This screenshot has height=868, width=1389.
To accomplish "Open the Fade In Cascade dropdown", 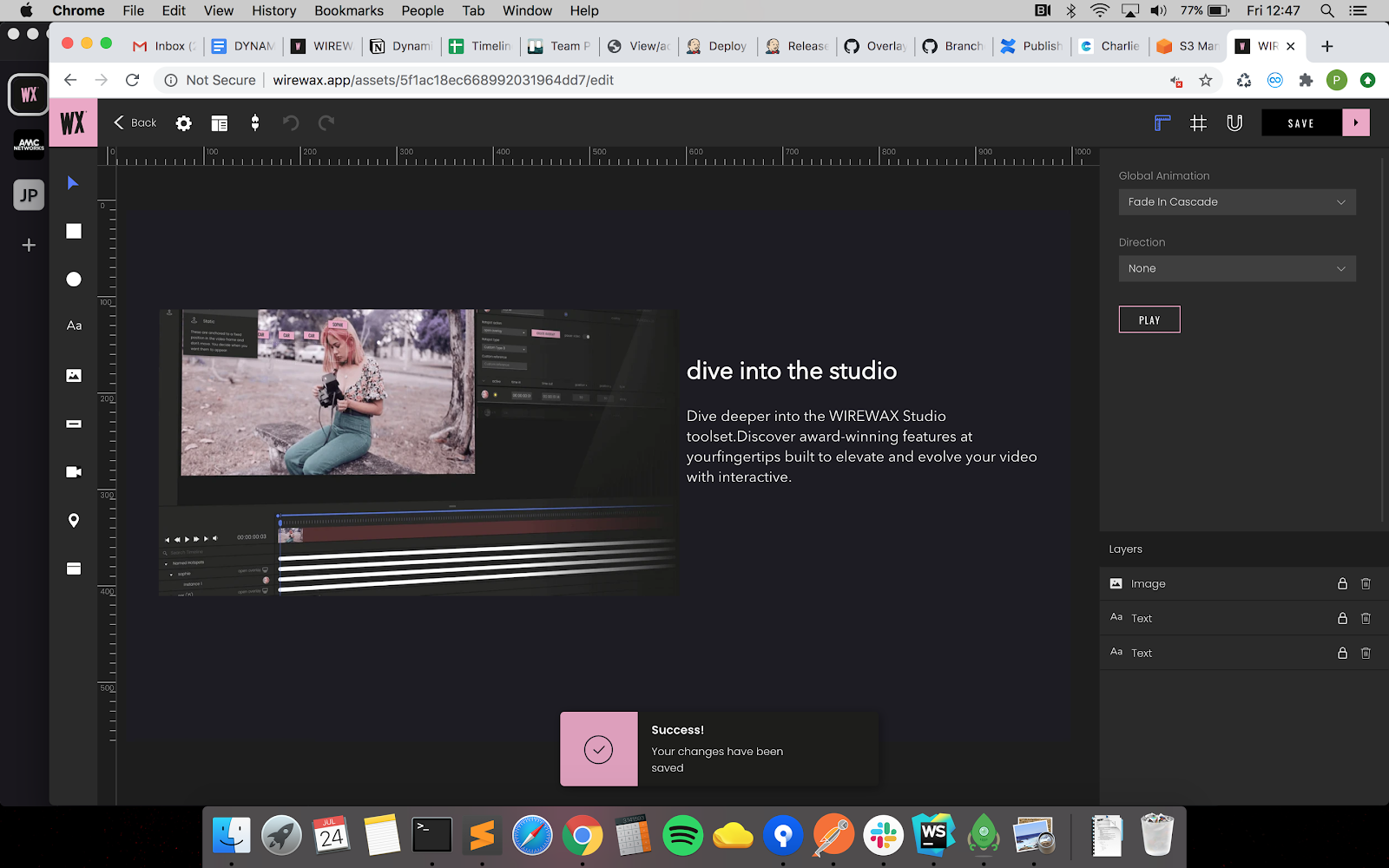I will (x=1236, y=202).
